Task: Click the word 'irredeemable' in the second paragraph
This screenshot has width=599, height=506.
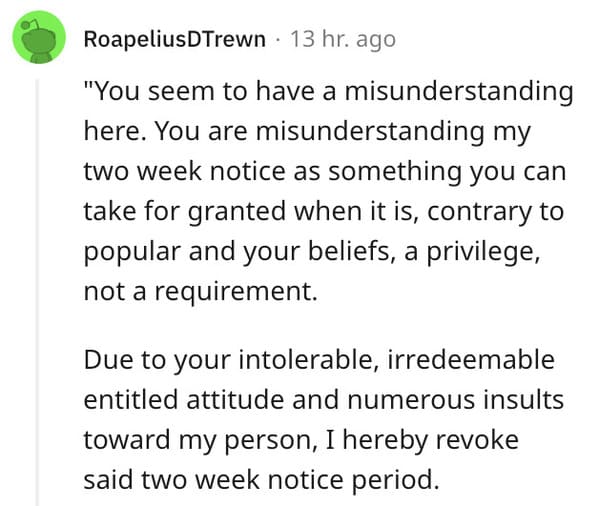Action: point(471,359)
